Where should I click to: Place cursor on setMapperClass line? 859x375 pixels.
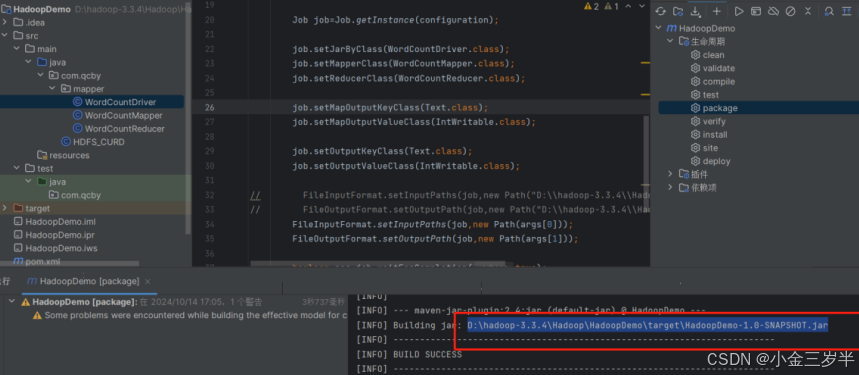[x=403, y=64]
